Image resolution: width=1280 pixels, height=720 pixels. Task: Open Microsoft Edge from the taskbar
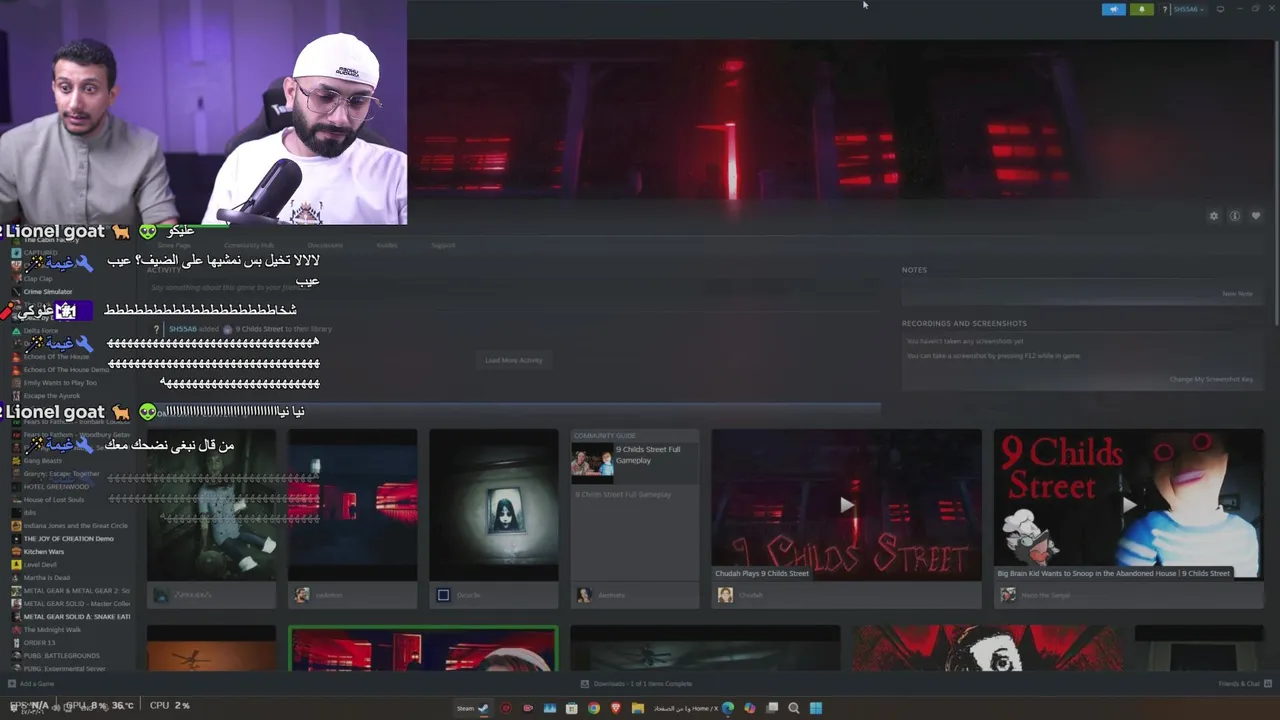[728, 708]
